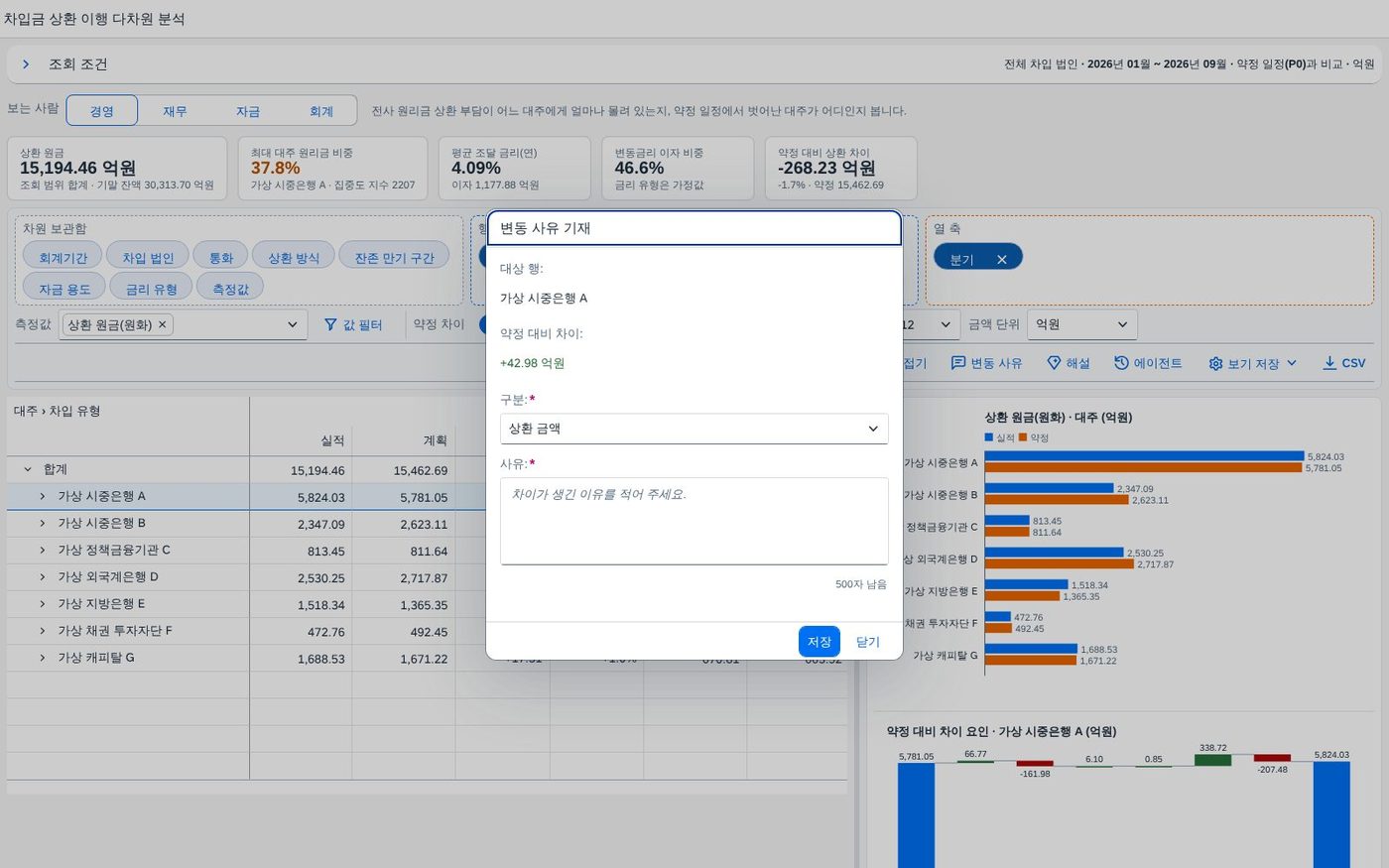This screenshot has height=868, width=1389.
Task: Select the 측정값 dimension chip
Action: click(230, 289)
